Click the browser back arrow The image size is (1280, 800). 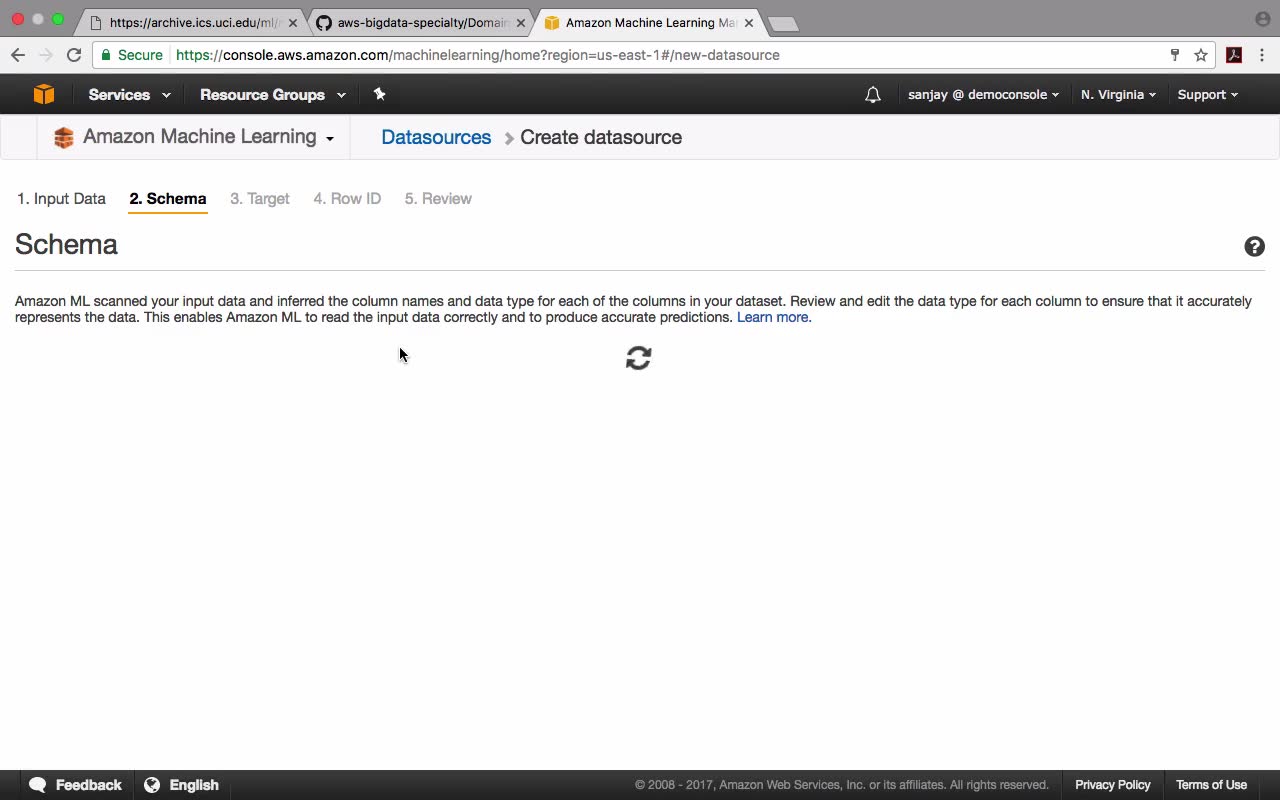tap(18, 55)
